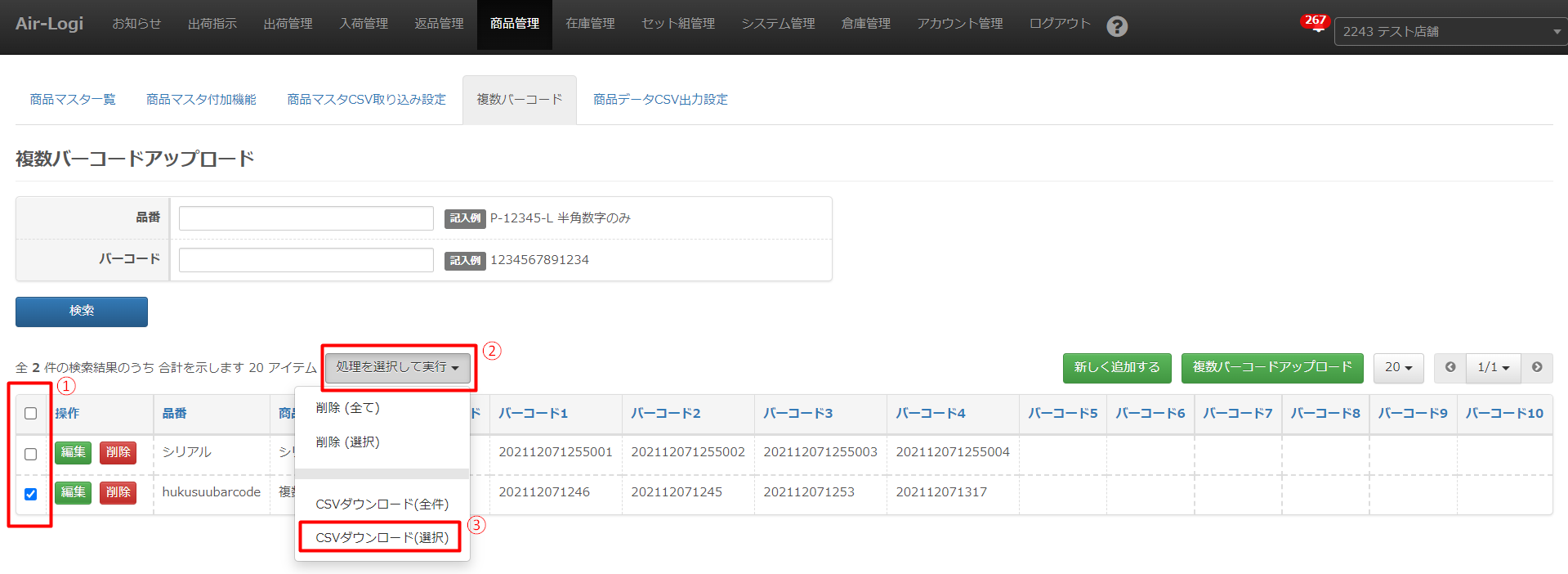Go to previous page arrow icon
Screen dimensions: 1568x574
click(1450, 368)
